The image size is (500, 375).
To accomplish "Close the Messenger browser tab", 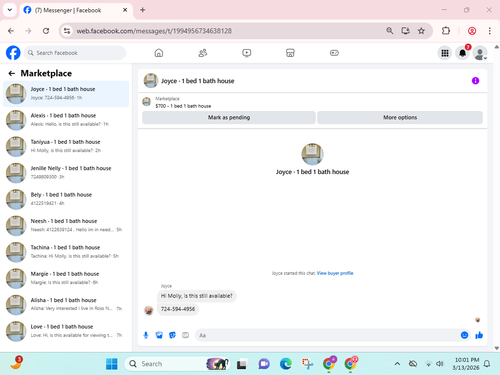I will pos(125,10).
